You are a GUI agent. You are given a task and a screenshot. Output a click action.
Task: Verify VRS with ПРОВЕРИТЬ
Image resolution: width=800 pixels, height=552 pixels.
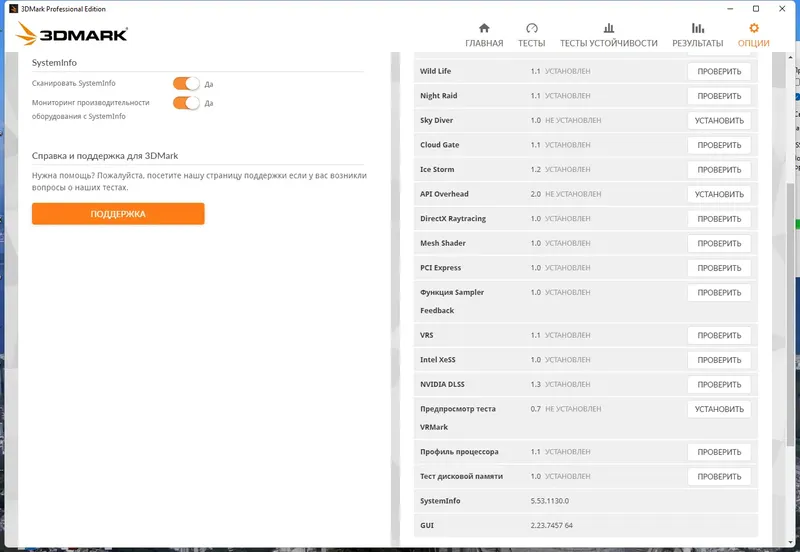(x=719, y=335)
